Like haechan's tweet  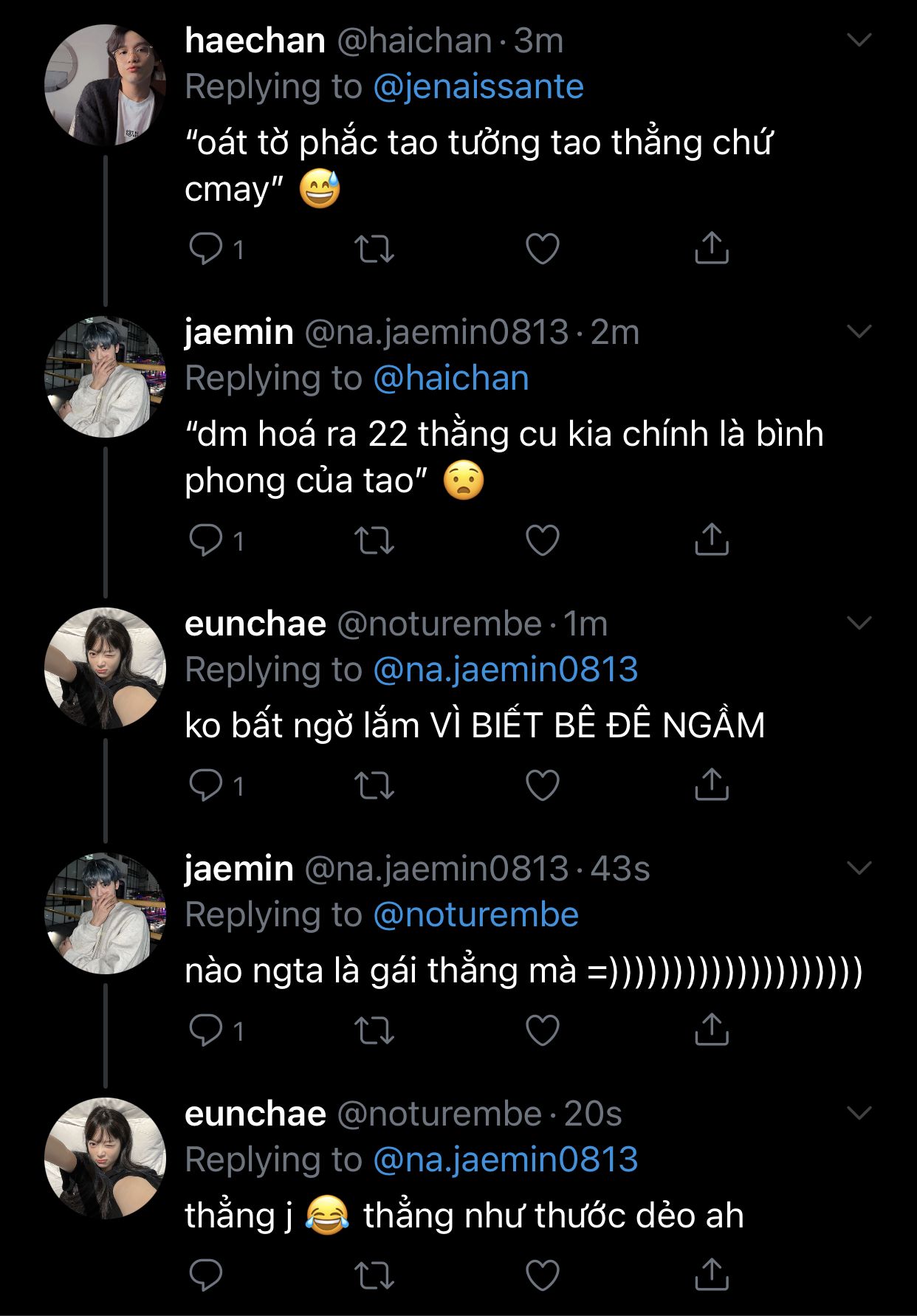pyautogui.click(x=543, y=249)
